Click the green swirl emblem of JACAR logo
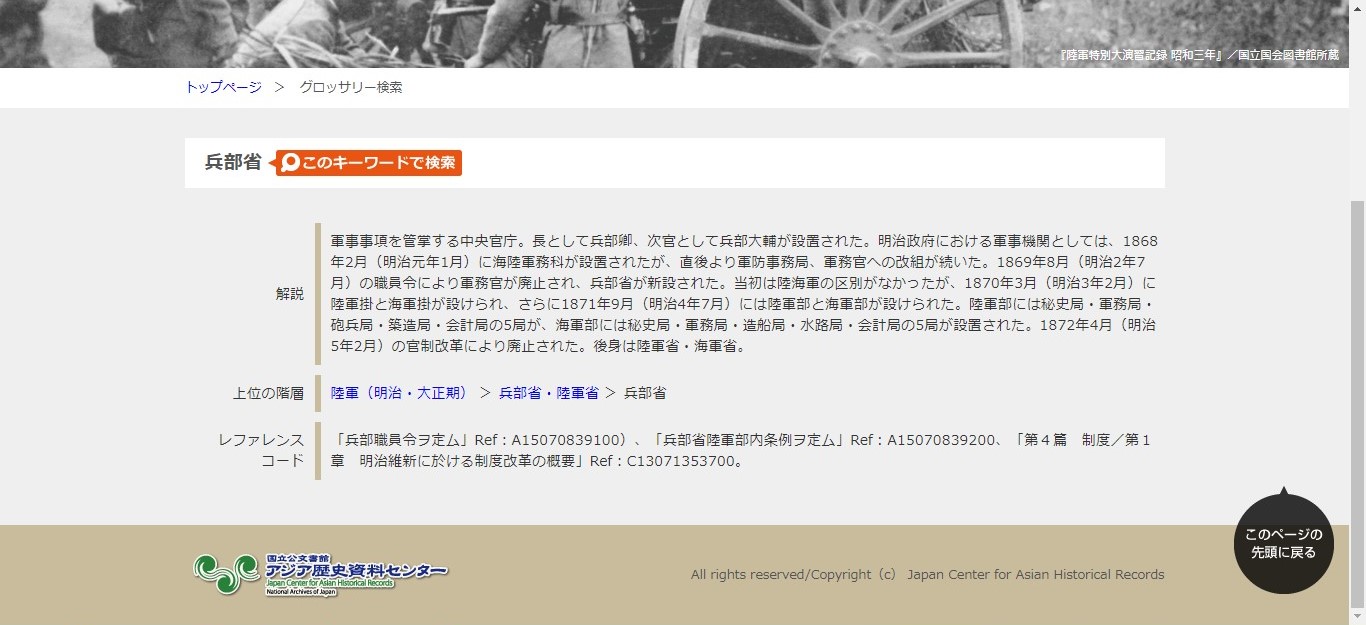Viewport: 1366px width, 625px height. [x=226, y=573]
